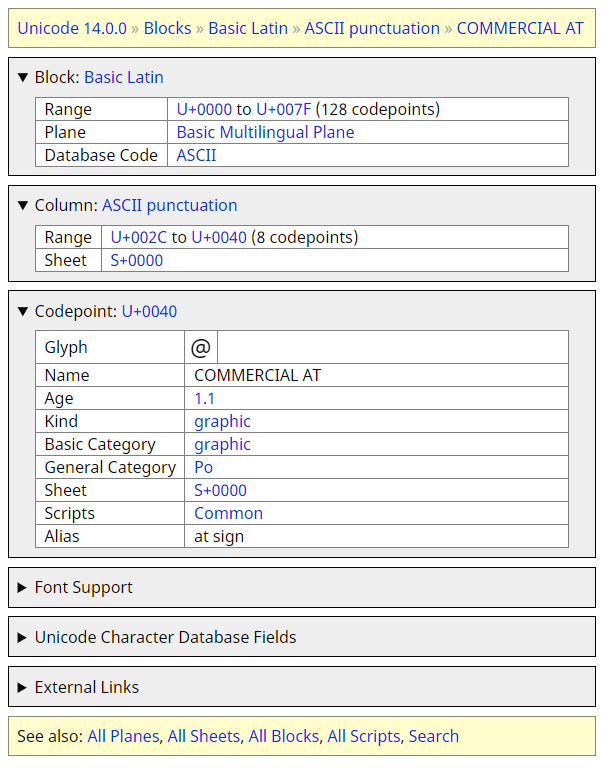Open U+002C codepoint link
The image size is (604, 768).
pyautogui.click(x=139, y=238)
